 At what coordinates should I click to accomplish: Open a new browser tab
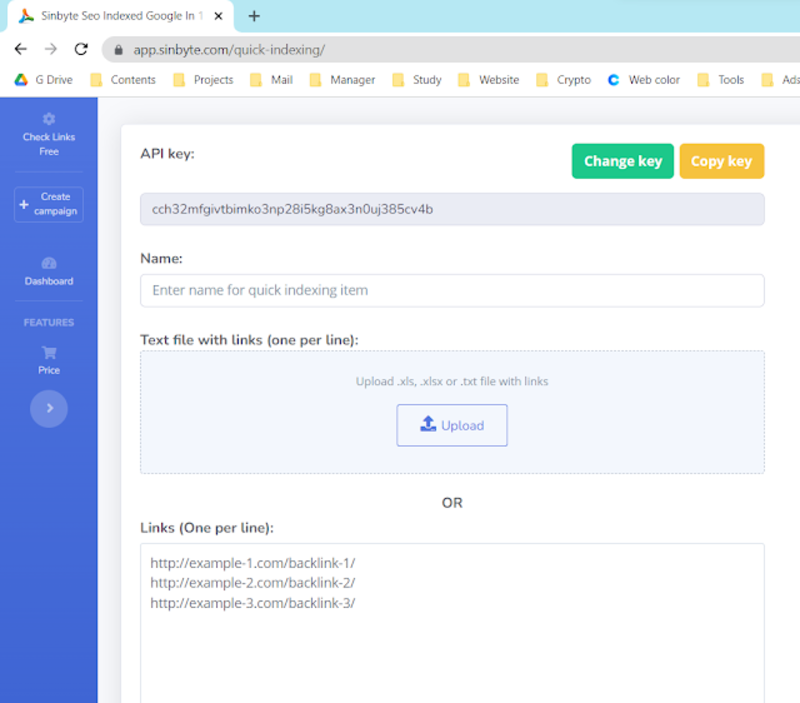253,16
